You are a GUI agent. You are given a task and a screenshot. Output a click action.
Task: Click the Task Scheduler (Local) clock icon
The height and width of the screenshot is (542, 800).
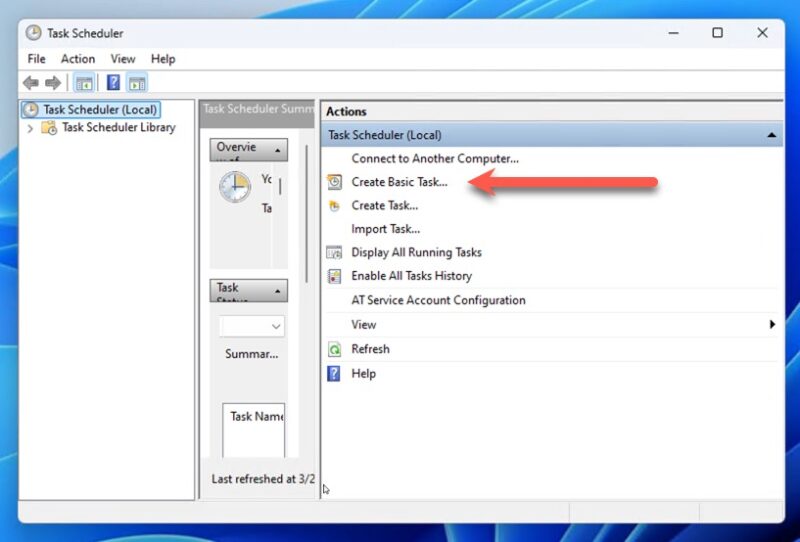point(31,109)
